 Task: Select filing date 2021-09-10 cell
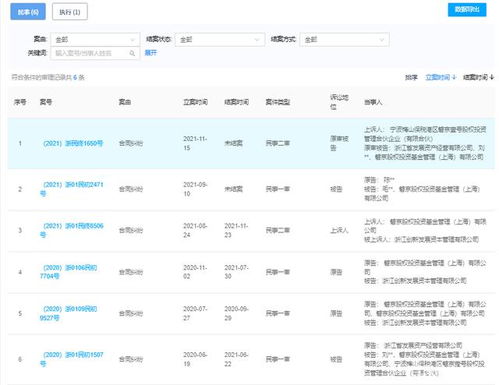[195, 189]
